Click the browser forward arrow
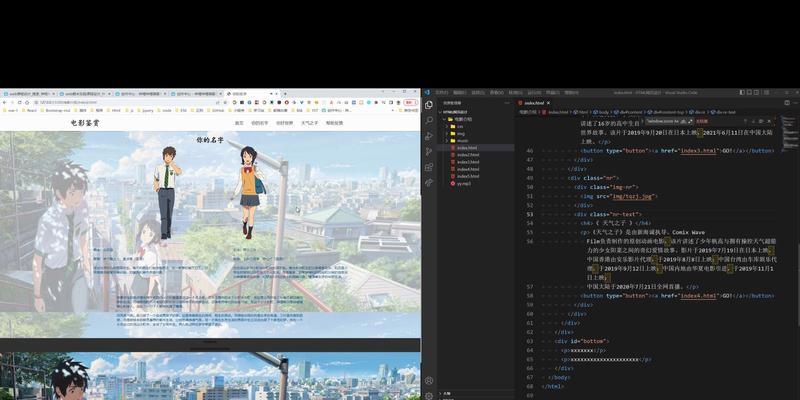Screen dimensions: 800x400 [12, 103]
